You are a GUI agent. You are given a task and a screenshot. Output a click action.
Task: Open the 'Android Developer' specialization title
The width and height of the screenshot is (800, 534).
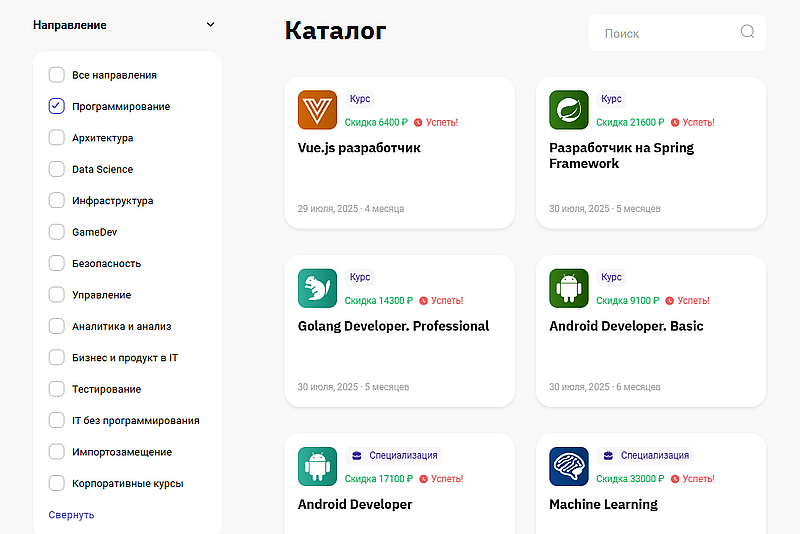(x=355, y=504)
